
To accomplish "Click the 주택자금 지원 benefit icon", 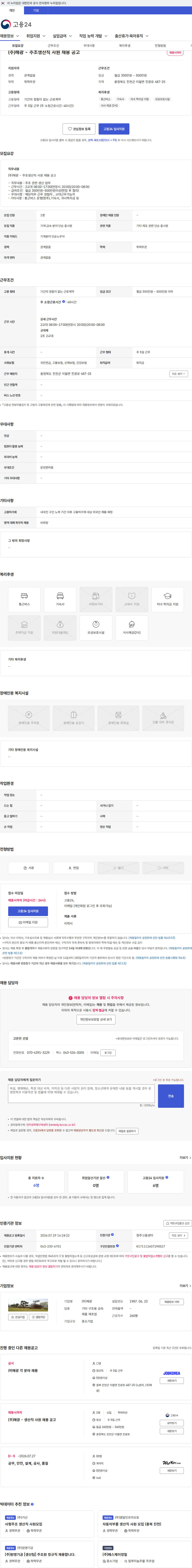I will pos(24,628).
